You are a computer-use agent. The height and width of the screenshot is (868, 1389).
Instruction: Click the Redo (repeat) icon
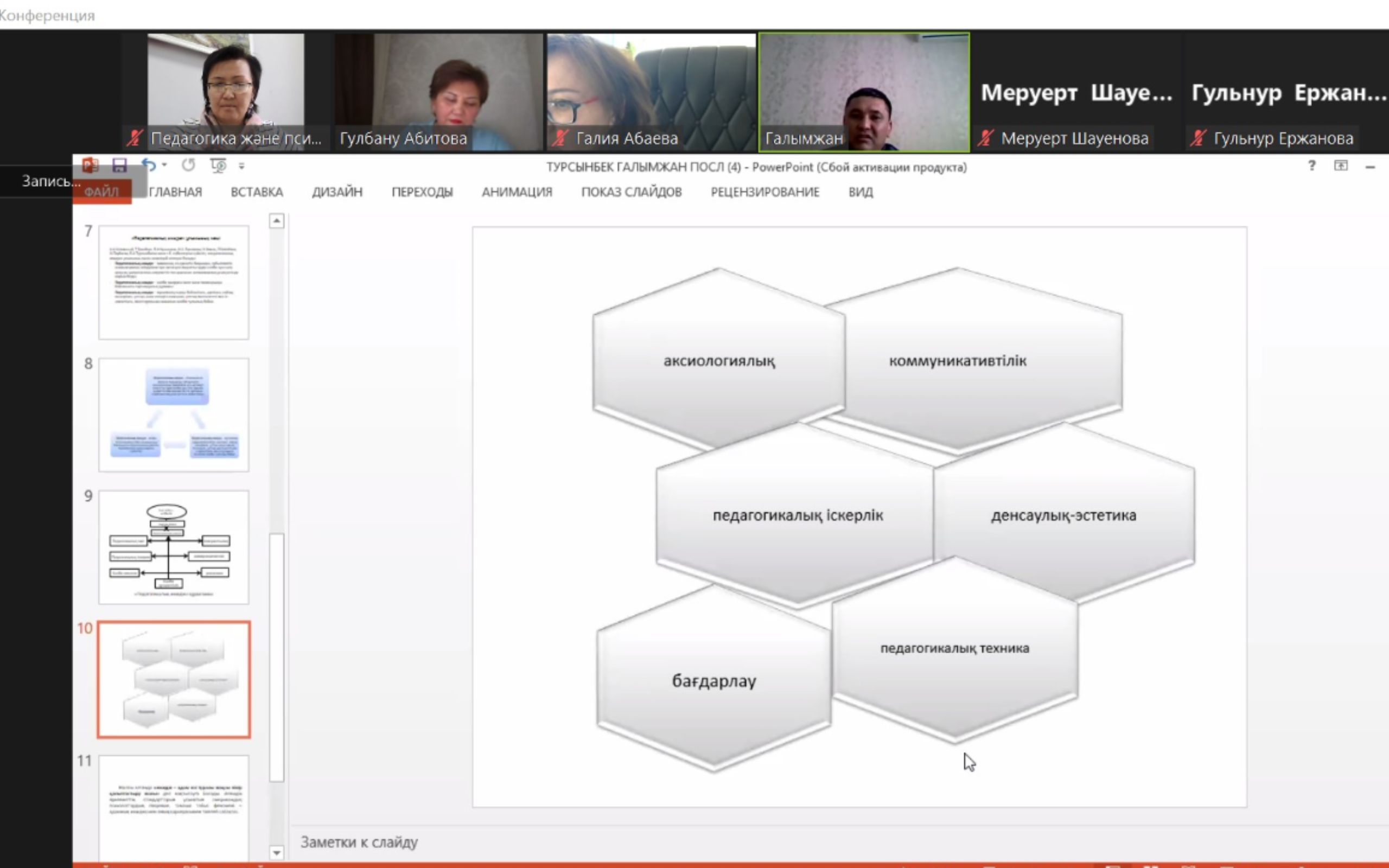click(x=188, y=166)
